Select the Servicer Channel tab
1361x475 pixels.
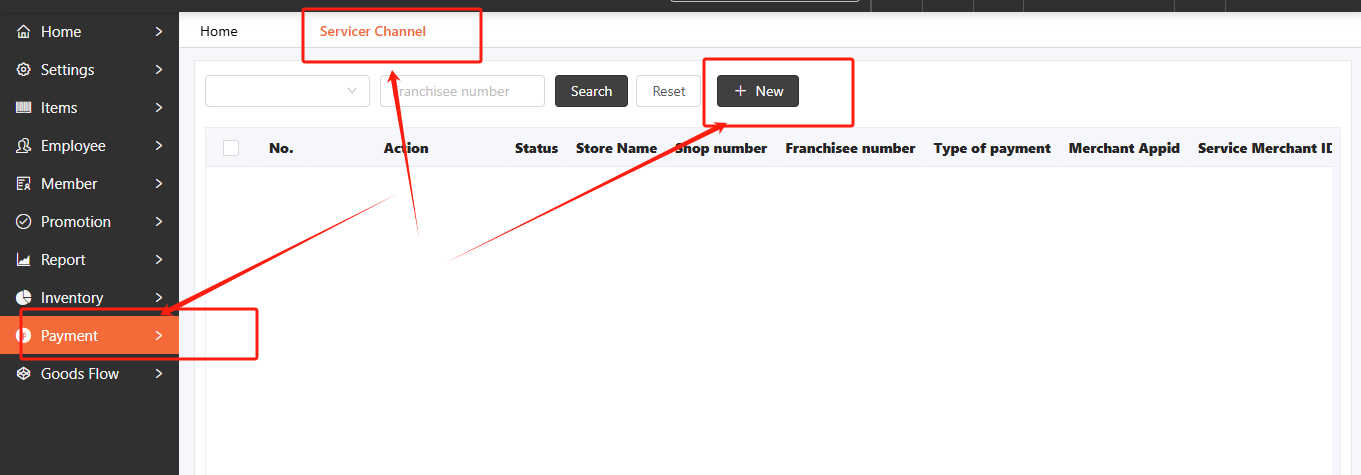(372, 31)
